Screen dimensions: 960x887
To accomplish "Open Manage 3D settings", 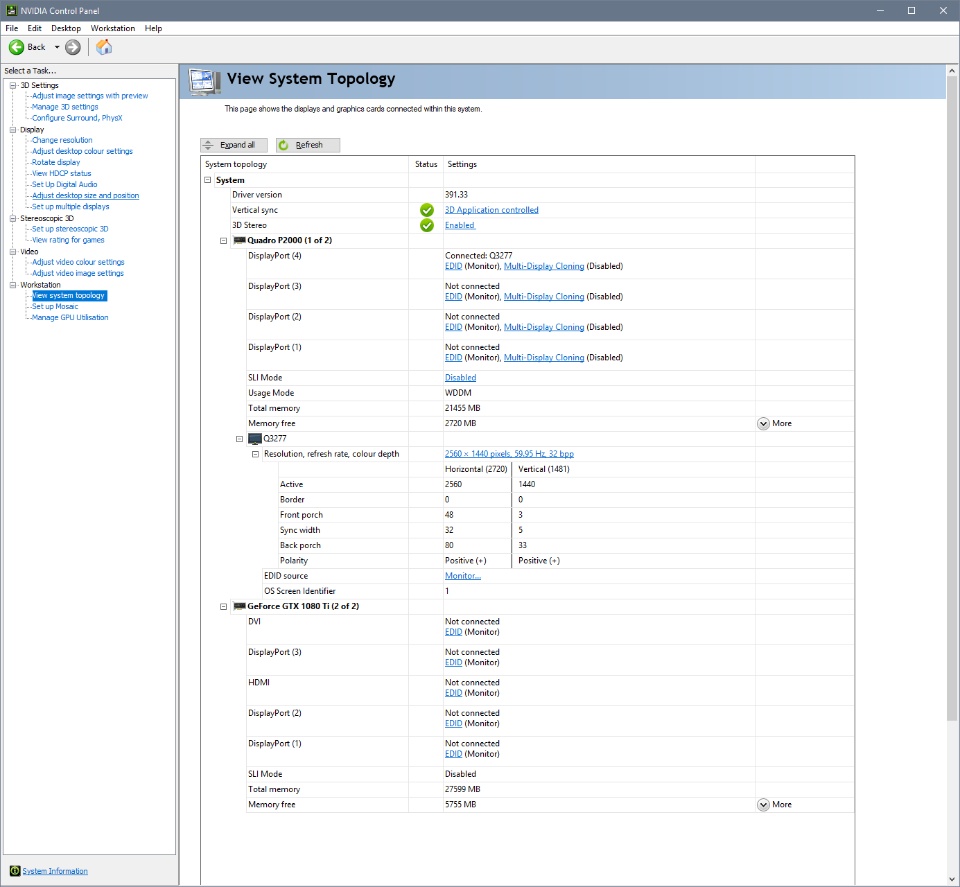I will (x=65, y=107).
